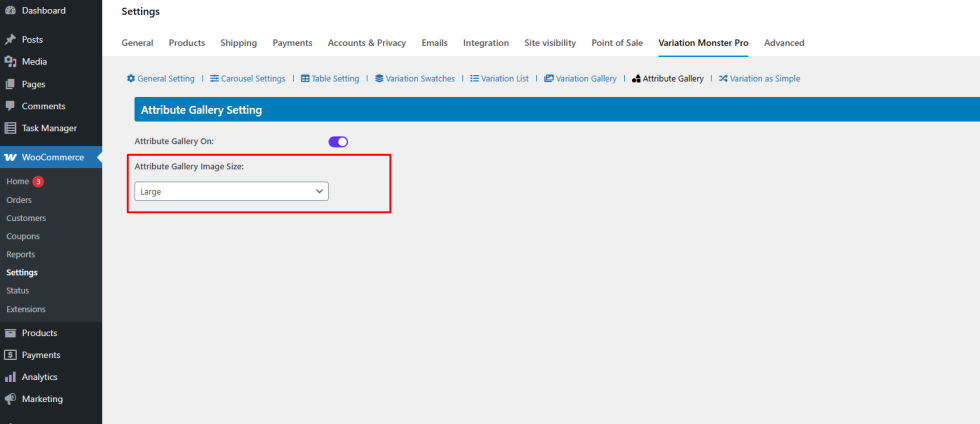The width and height of the screenshot is (980, 424).
Task: Go to the Payments settings tab
Action: [292, 43]
